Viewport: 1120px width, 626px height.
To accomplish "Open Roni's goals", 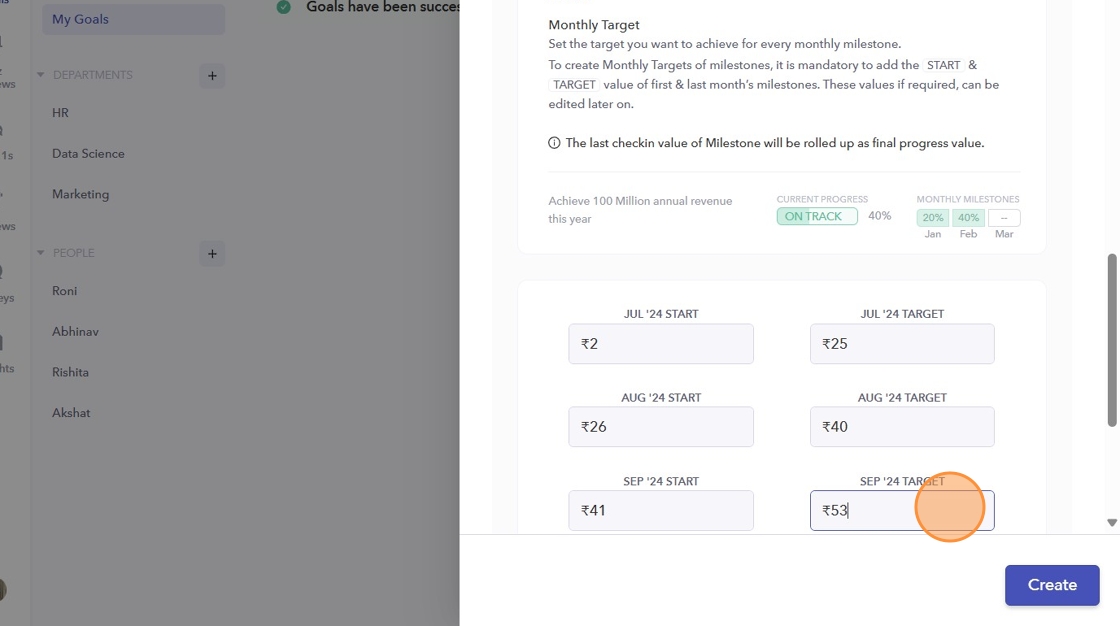I will coord(64,291).
